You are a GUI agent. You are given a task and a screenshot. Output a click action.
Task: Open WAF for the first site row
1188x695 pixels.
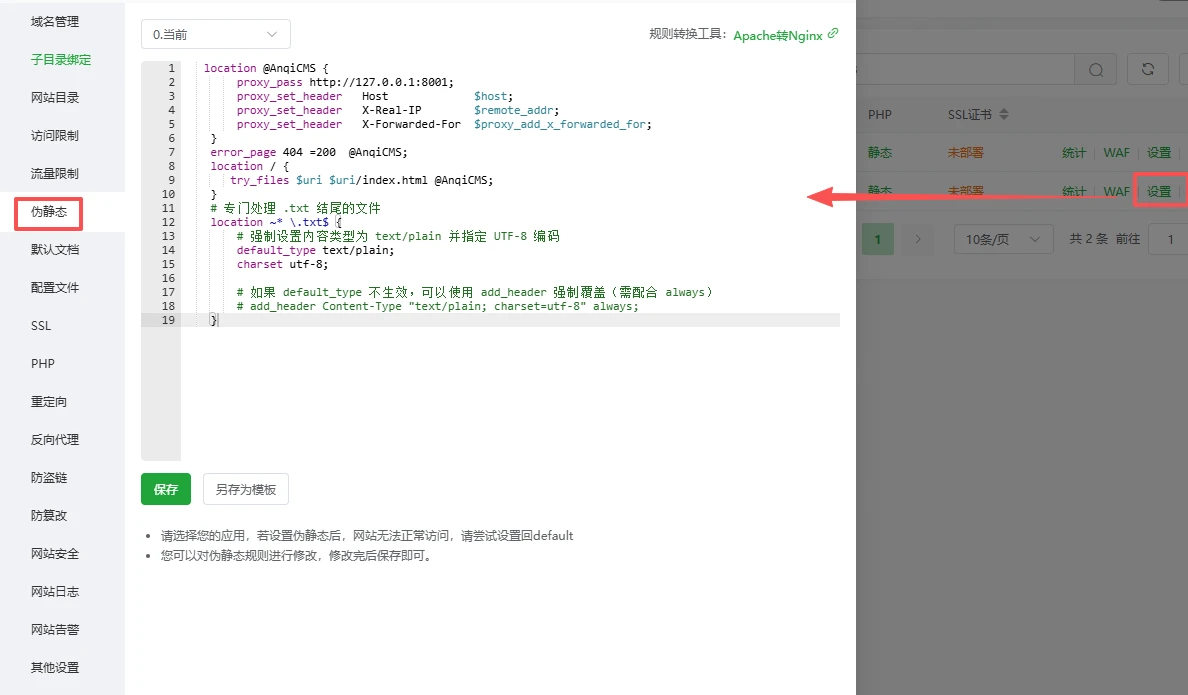pos(1116,153)
